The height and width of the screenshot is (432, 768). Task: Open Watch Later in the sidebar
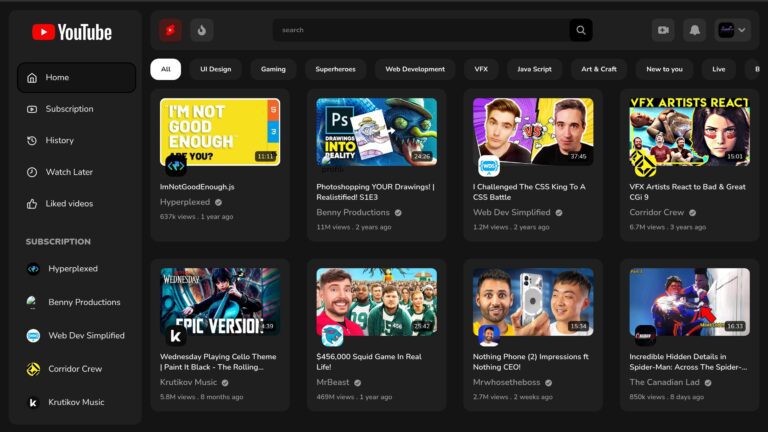76,172
